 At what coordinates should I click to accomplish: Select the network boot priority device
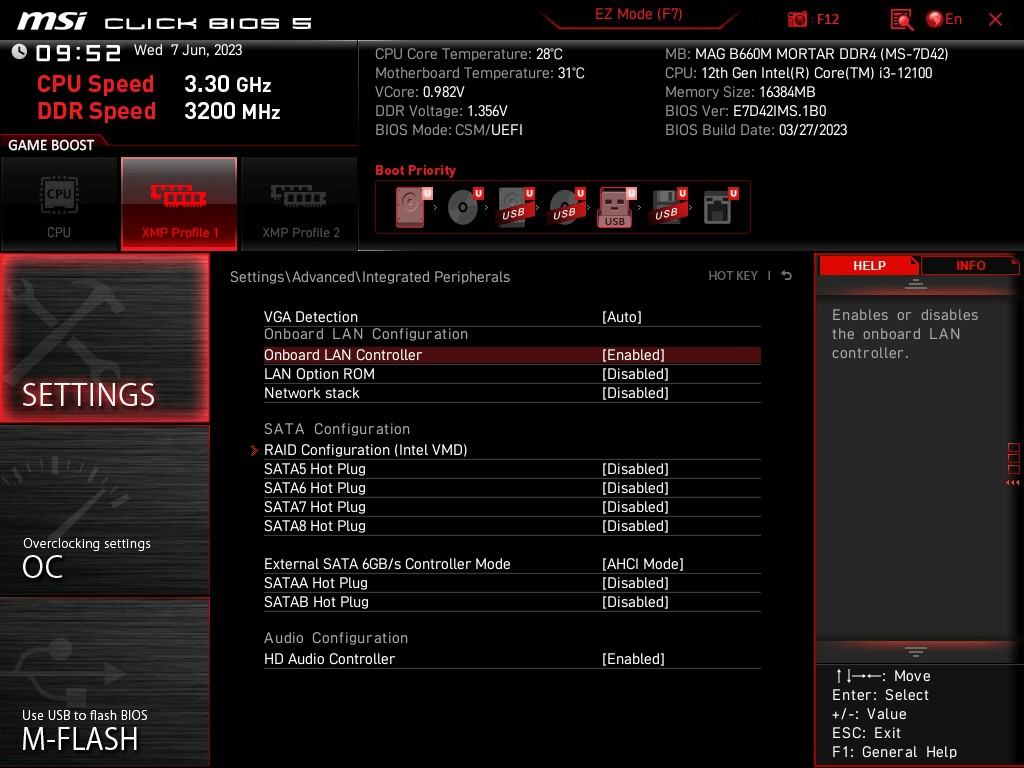(720, 207)
